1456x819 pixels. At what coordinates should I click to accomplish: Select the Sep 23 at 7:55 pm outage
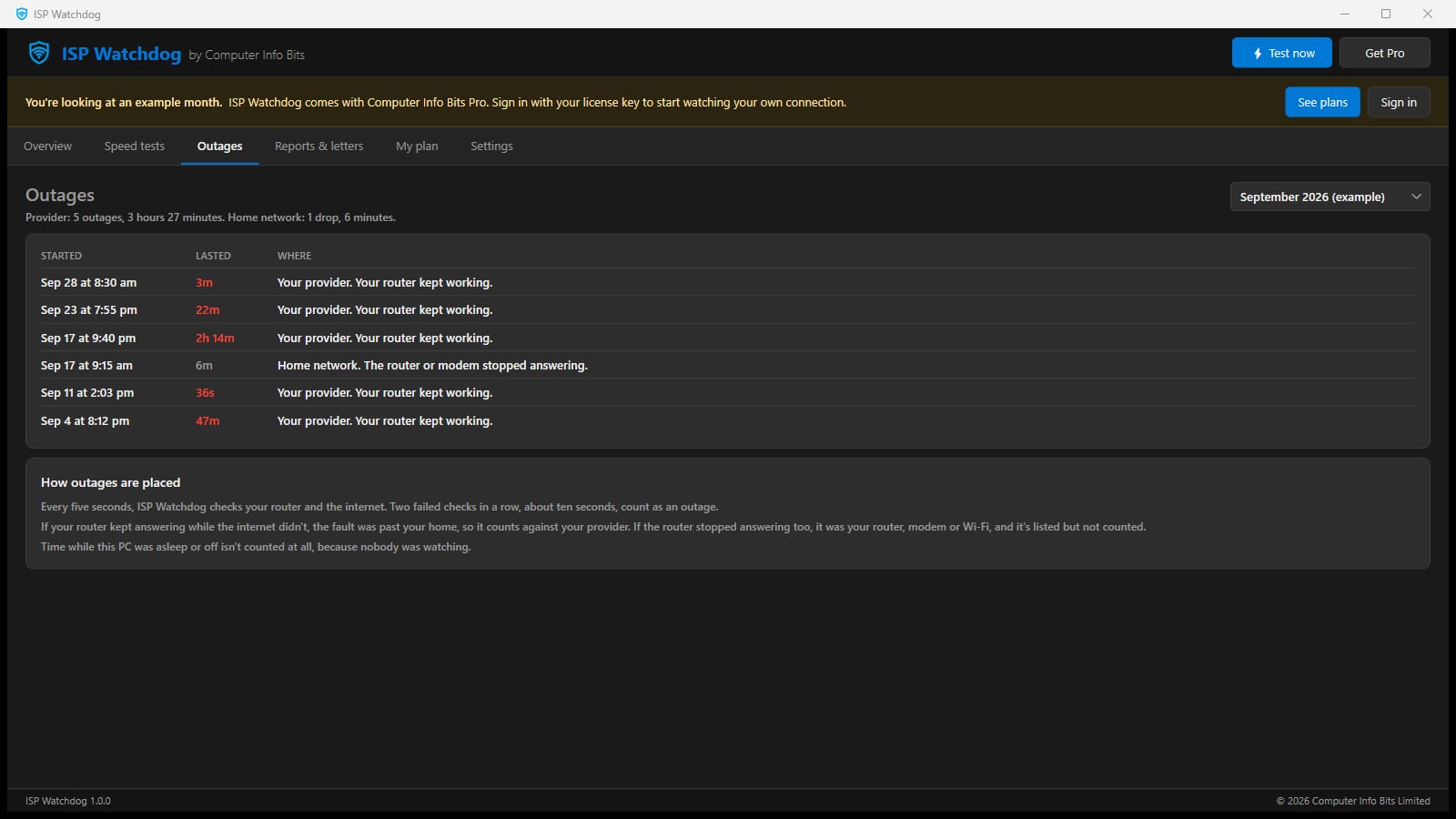[727, 309]
